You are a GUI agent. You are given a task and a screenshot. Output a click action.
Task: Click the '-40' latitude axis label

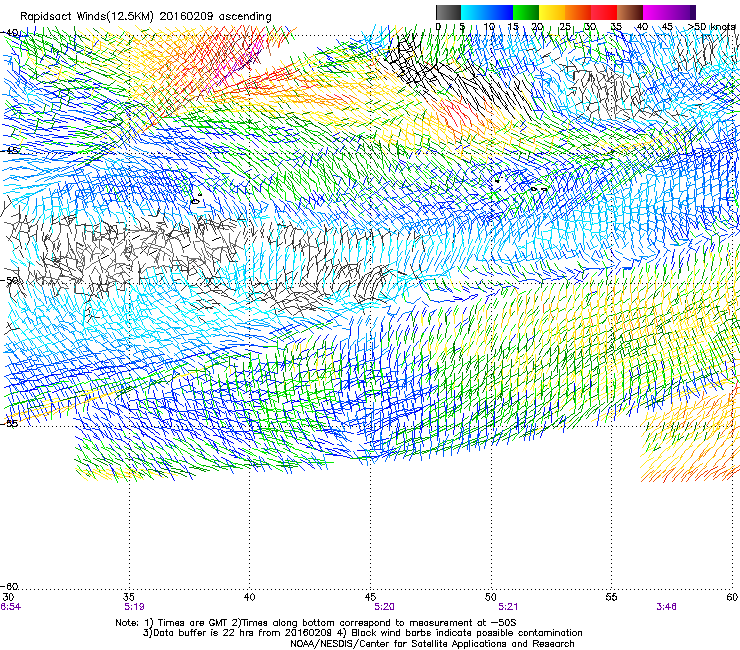tap(11, 33)
